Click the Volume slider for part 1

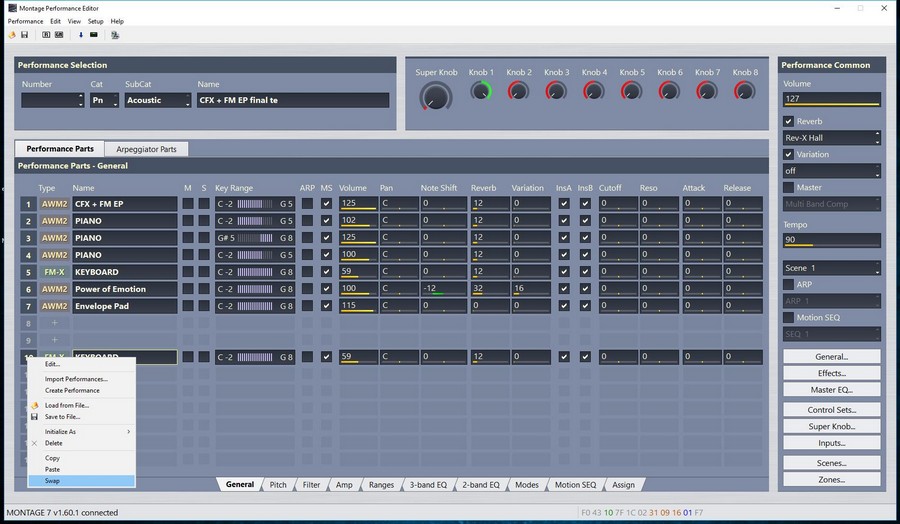(x=358, y=204)
